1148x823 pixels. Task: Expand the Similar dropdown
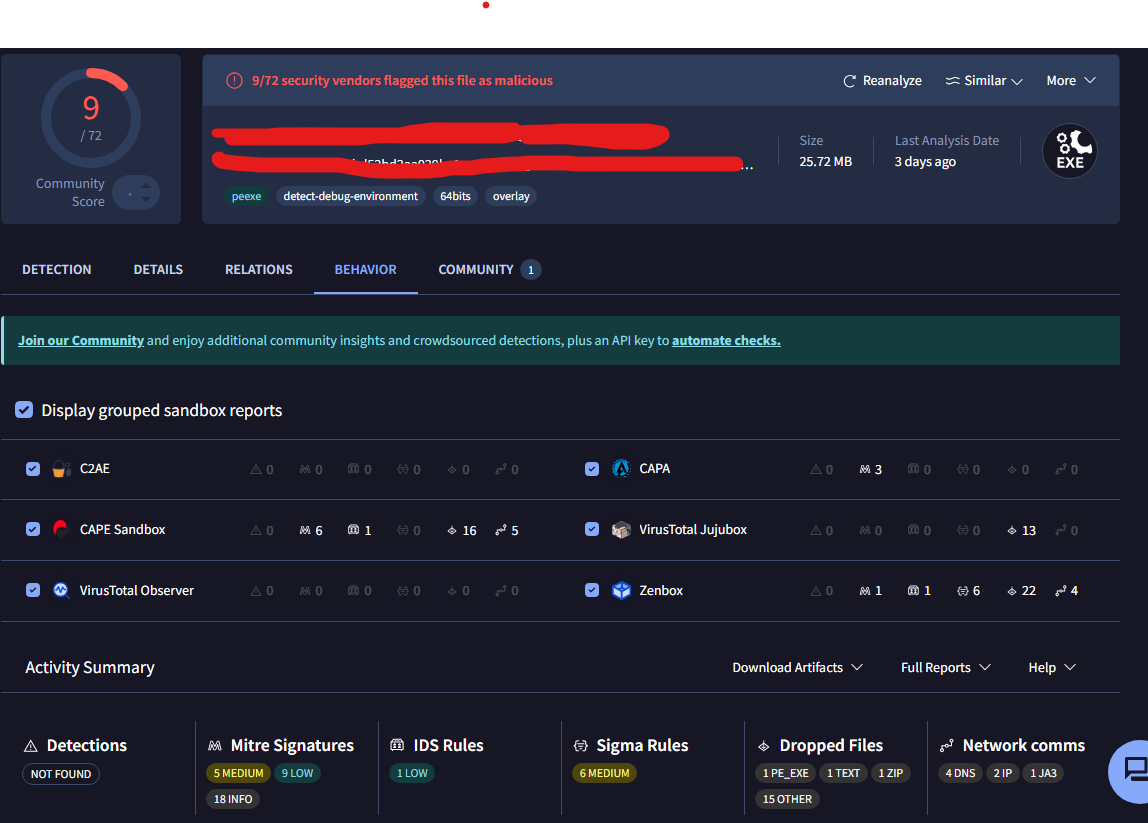pos(984,81)
